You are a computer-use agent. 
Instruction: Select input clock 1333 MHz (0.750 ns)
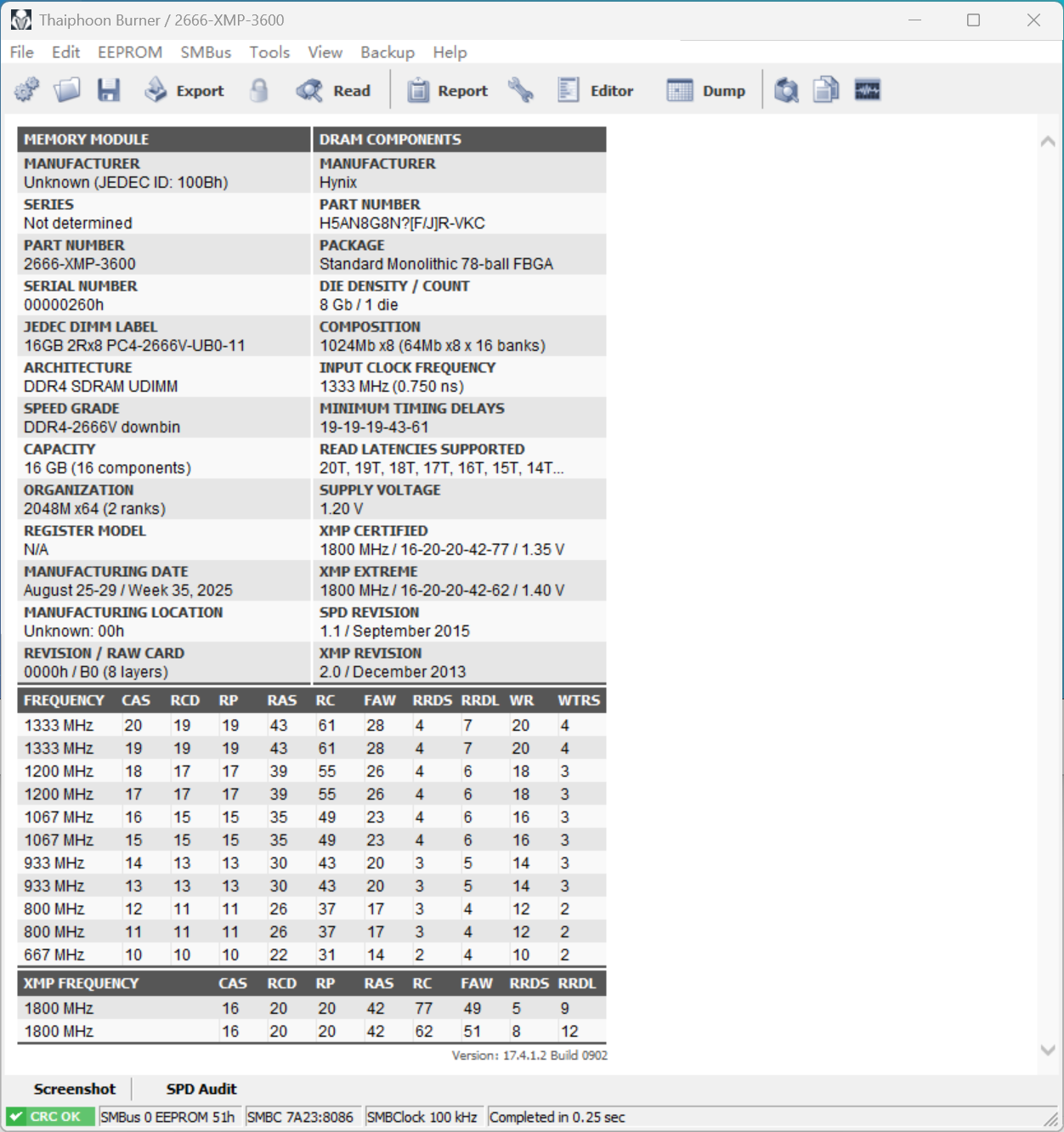coord(392,387)
